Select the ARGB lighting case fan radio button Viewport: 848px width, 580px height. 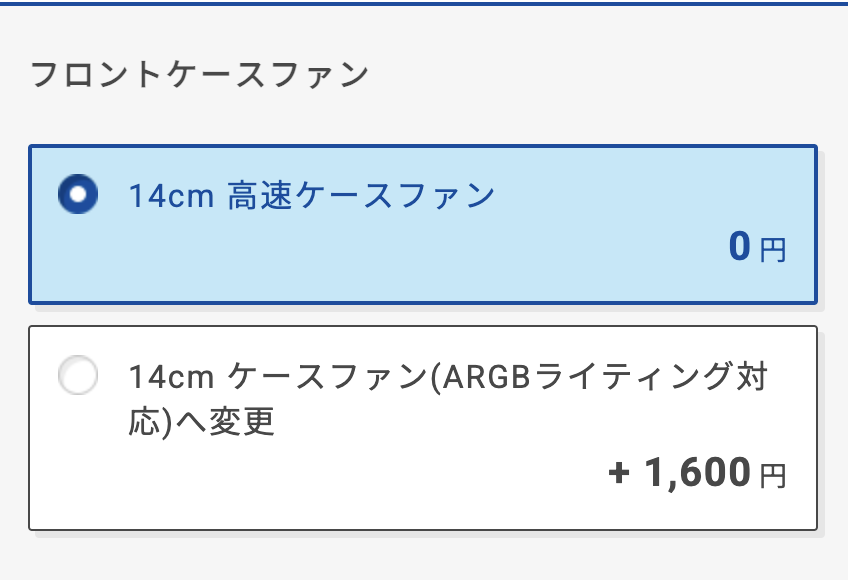(x=79, y=377)
